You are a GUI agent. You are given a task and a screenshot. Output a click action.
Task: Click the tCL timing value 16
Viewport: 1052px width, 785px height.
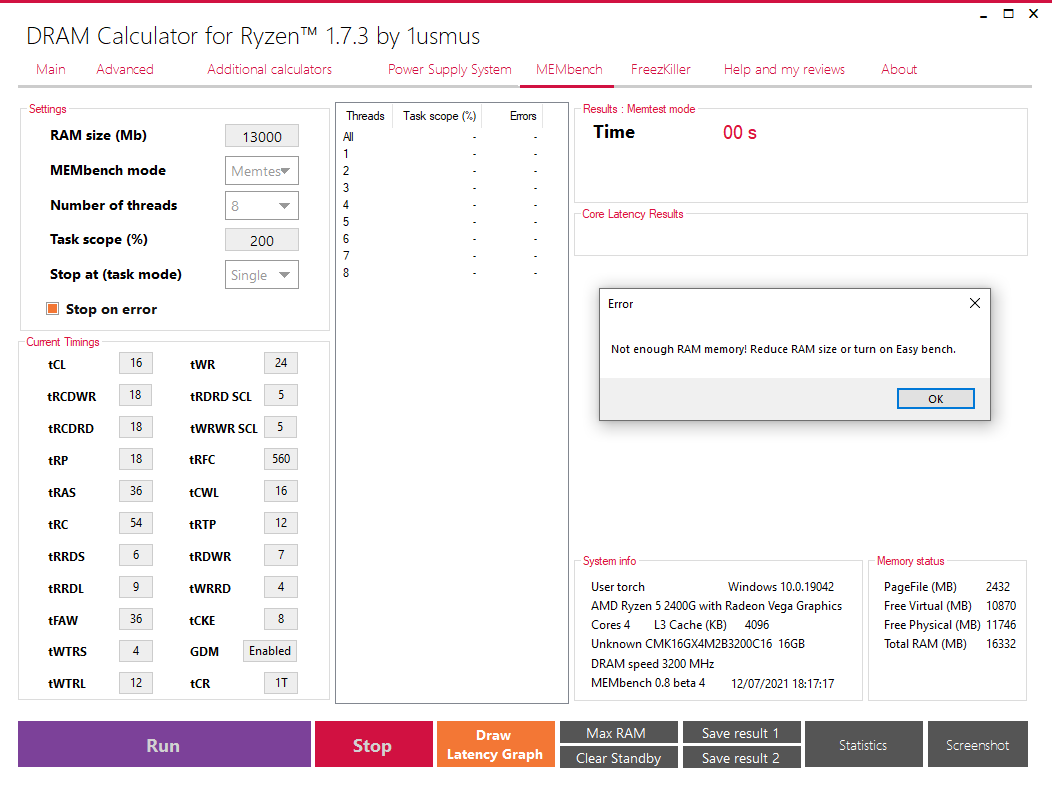(136, 363)
